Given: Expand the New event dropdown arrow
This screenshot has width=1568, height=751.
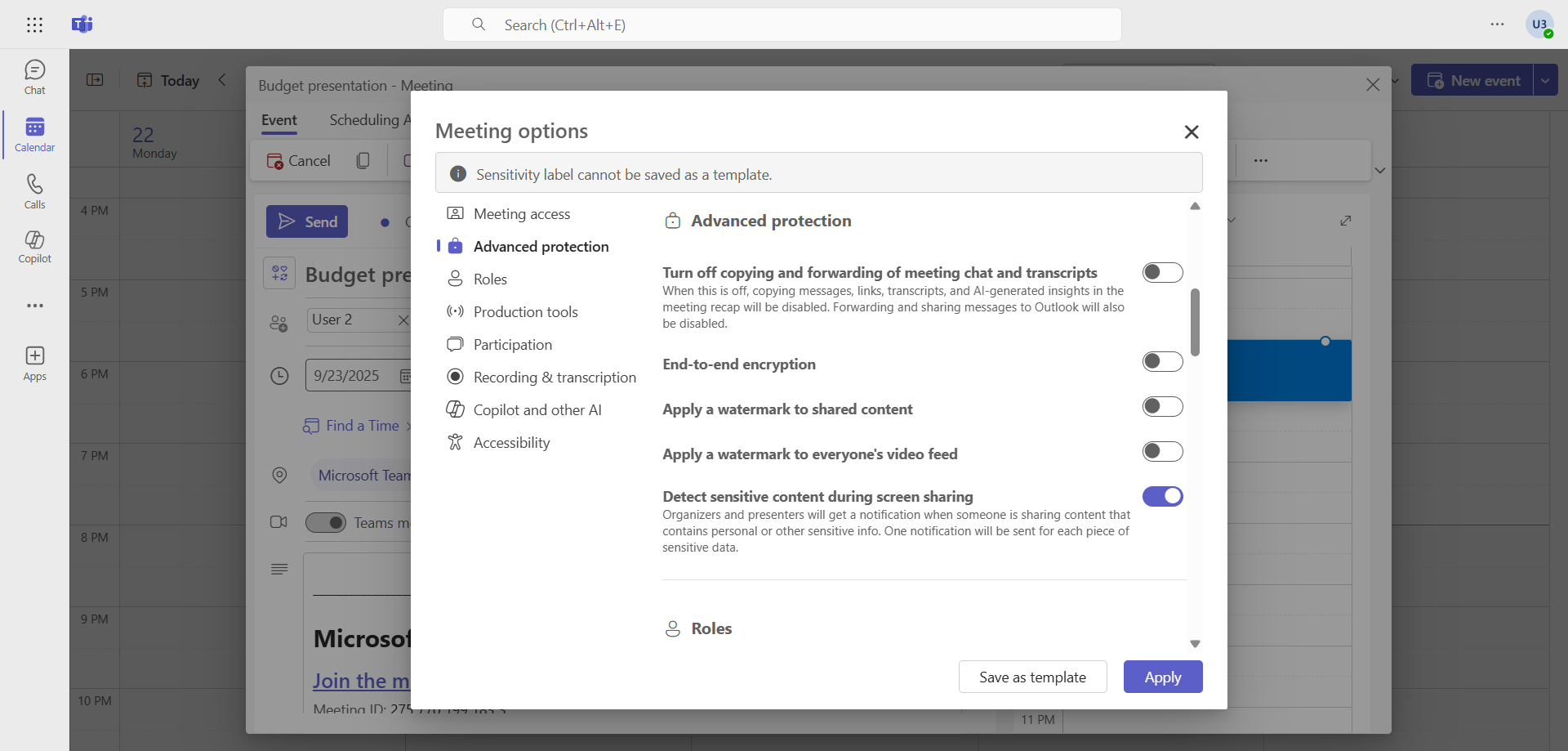Looking at the screenshot, I should coord(1545,80).
